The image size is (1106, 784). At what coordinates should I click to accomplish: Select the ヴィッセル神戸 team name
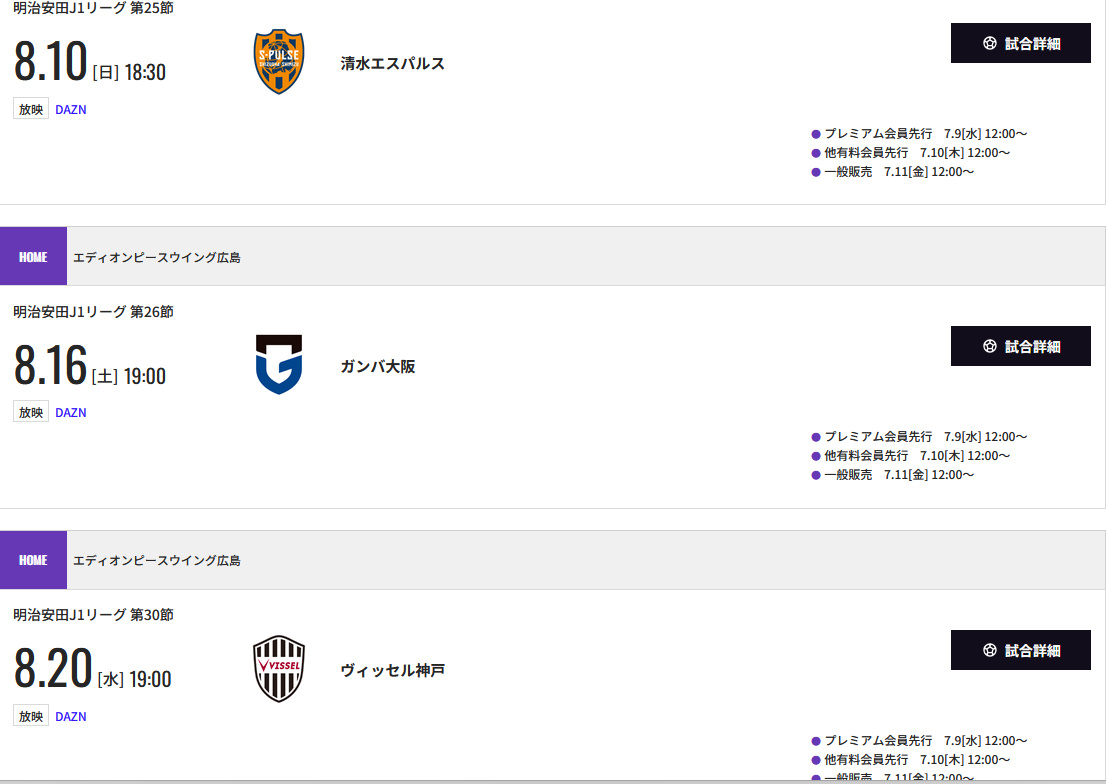click(x=392, y=670)
